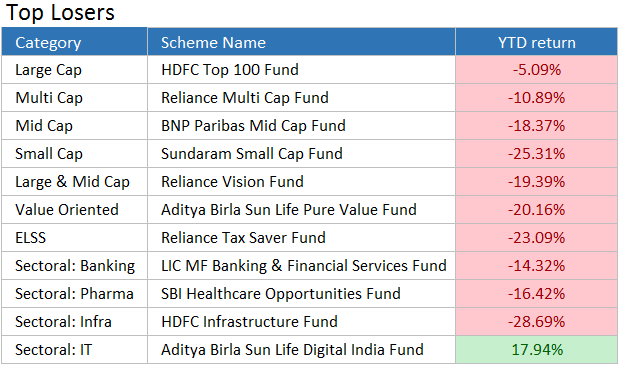Click the Top Losers title
The image size is (620, 365).
click(x=60, y=13)
